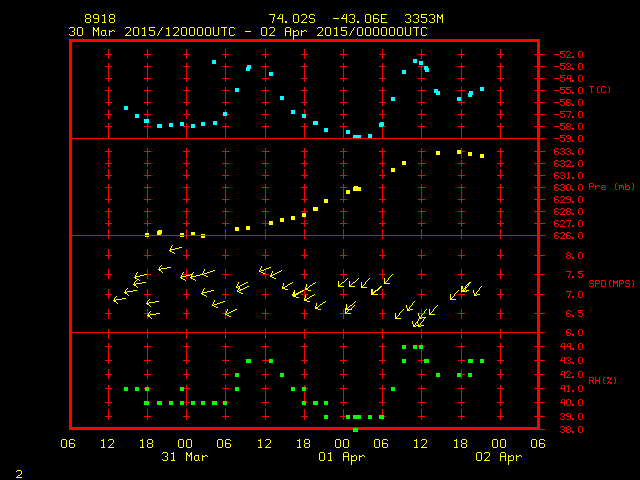
Task: Click humidity tick label 44.0
Action: click(x=571, y=347)
